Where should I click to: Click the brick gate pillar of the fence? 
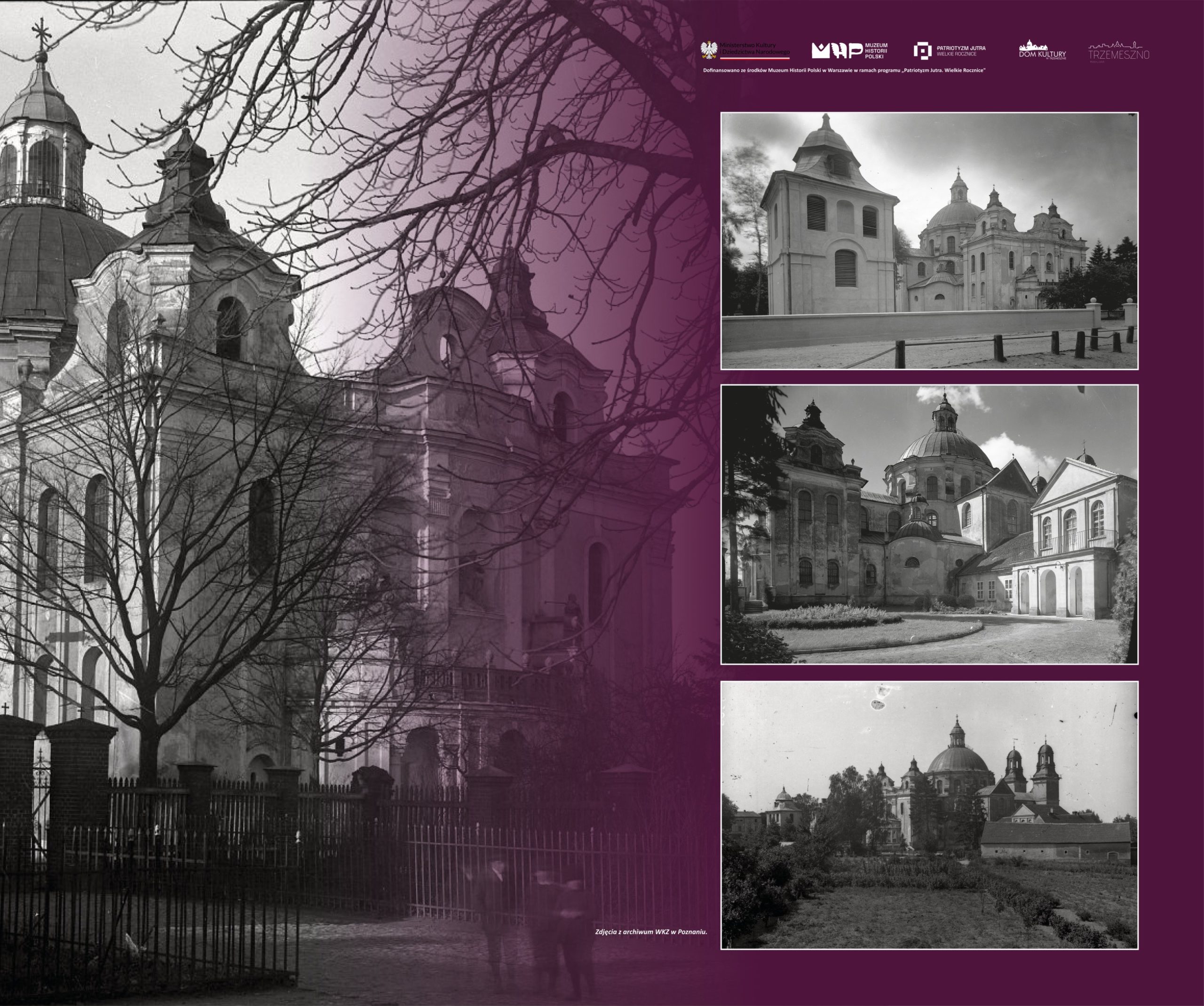80,791
